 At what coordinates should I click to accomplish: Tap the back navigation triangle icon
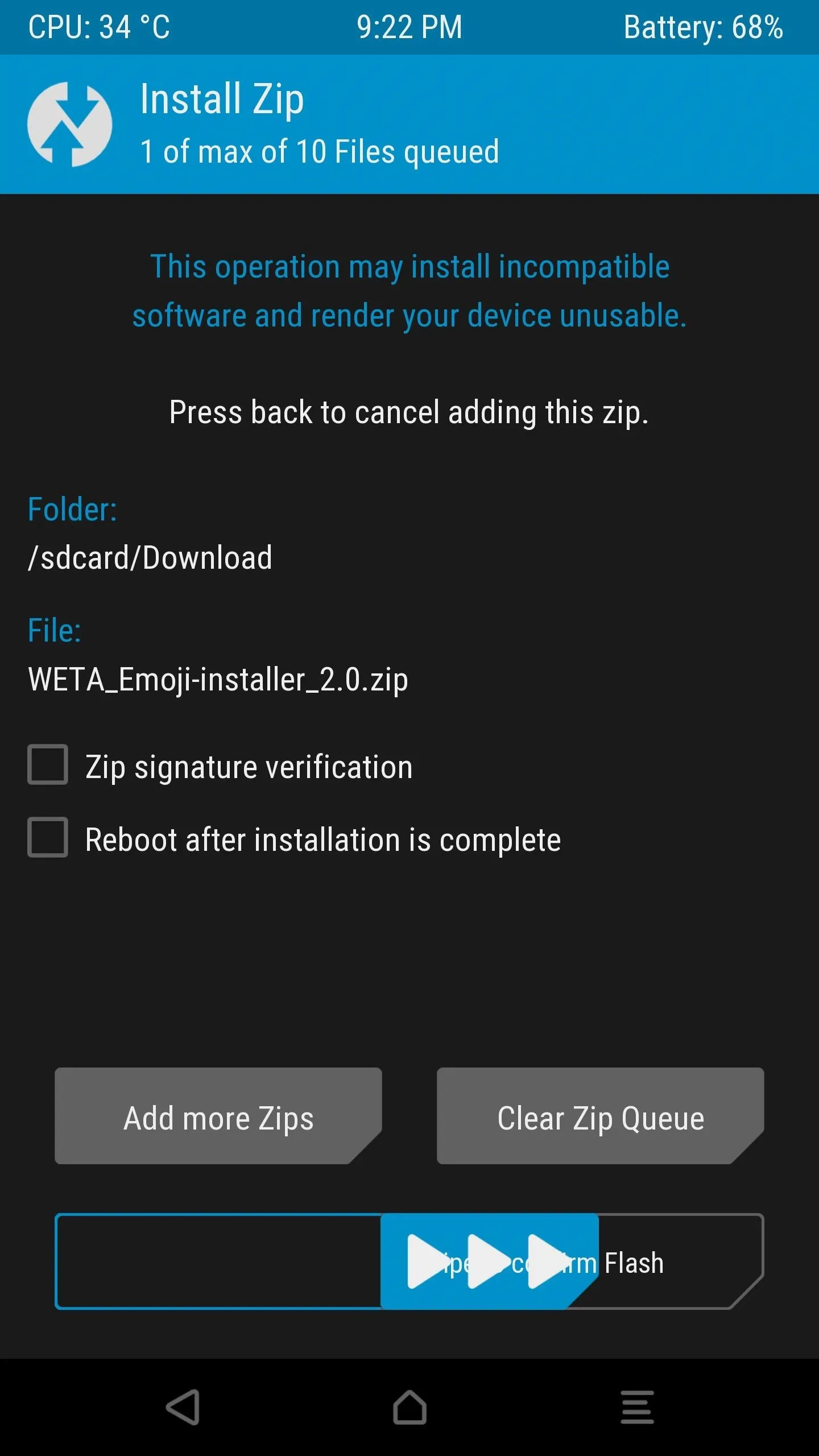pyautogui.click(x=183, y=1407)
